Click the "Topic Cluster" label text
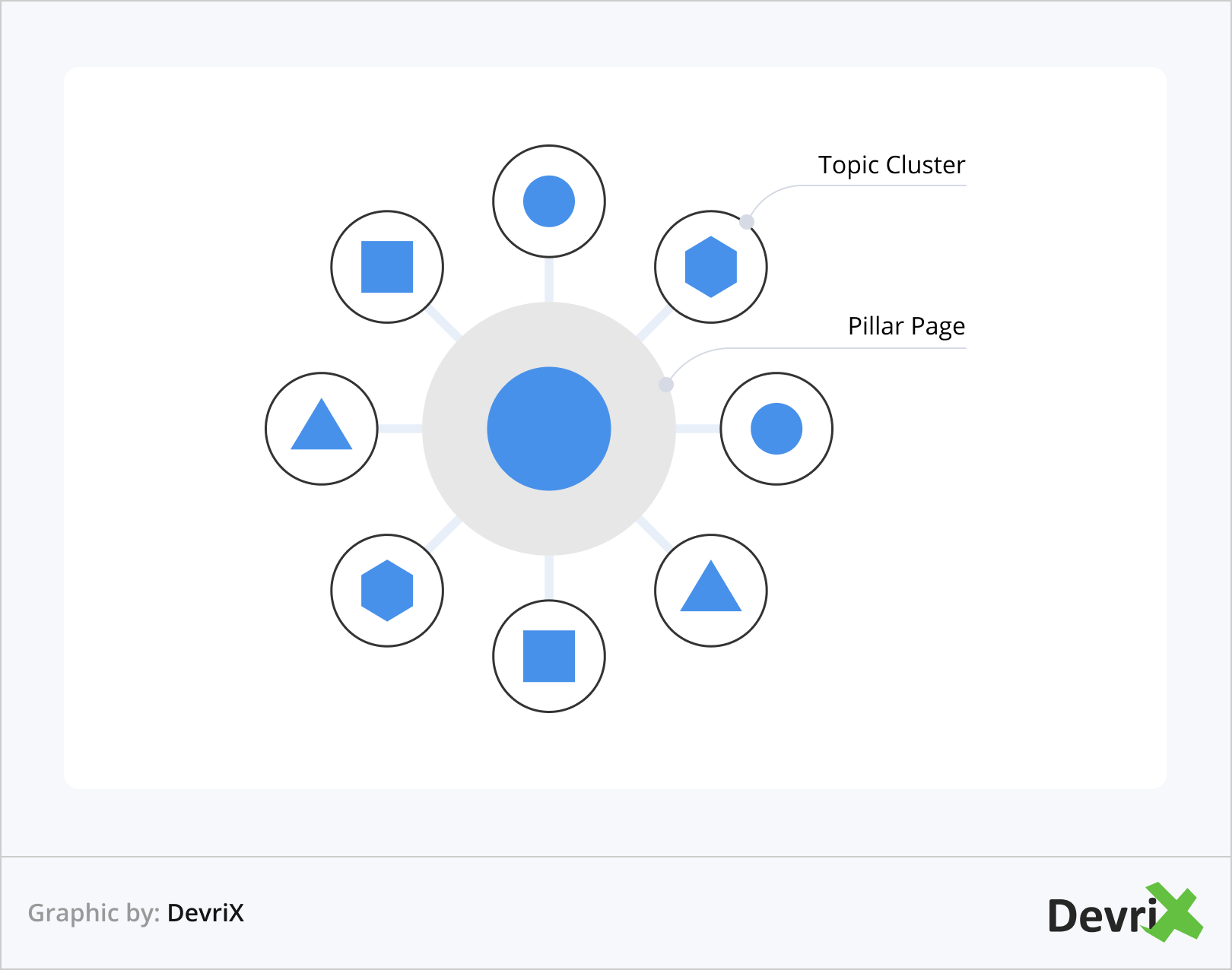 click(891, 165)
